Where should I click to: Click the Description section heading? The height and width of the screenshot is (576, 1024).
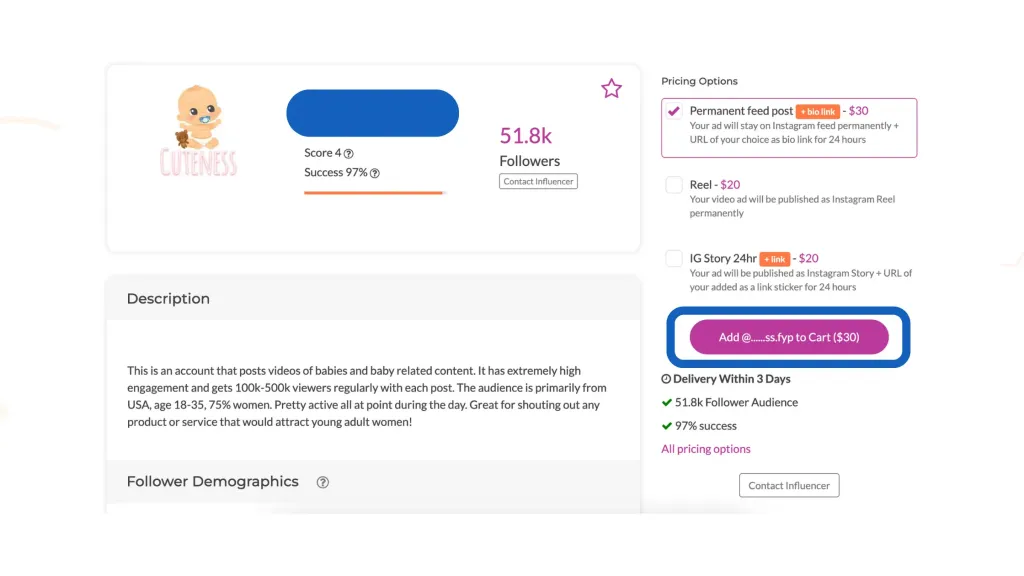tap(168, 298)
